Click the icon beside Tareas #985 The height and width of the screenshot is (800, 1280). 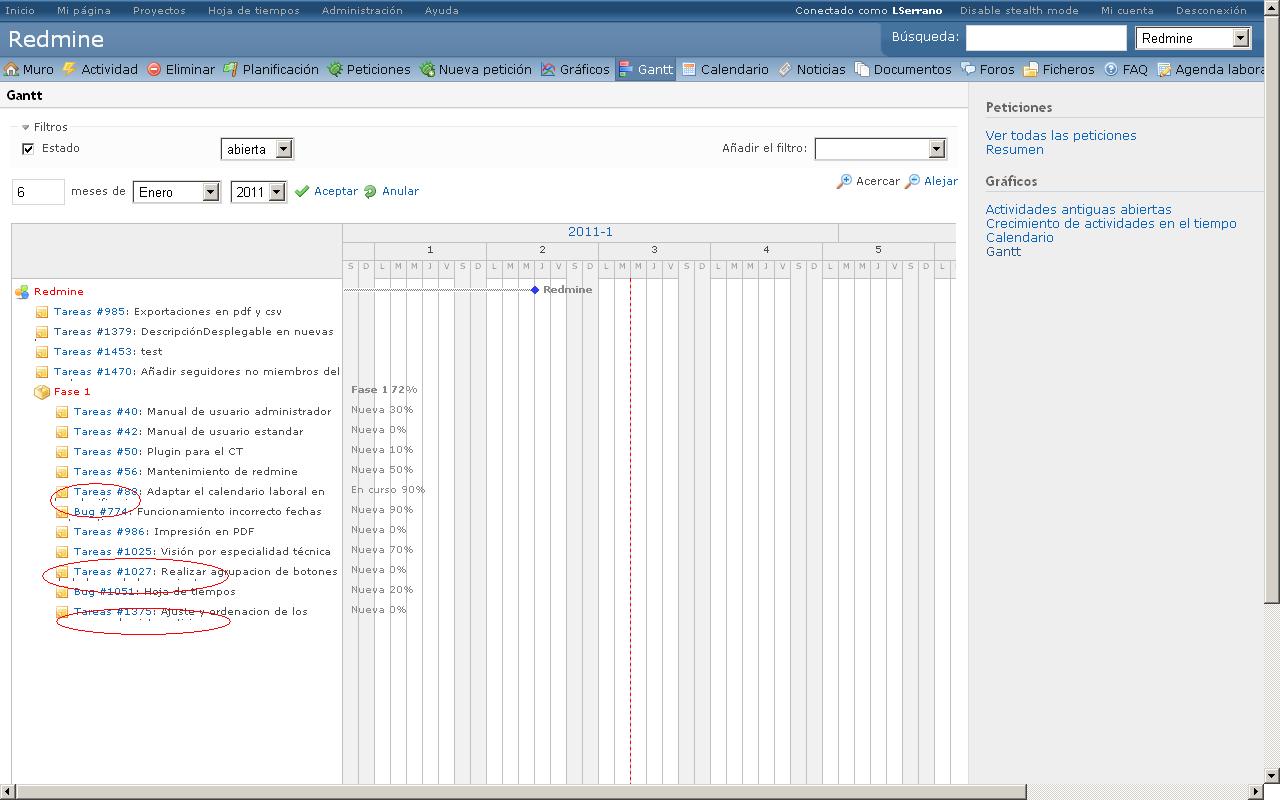click(42, 312)
